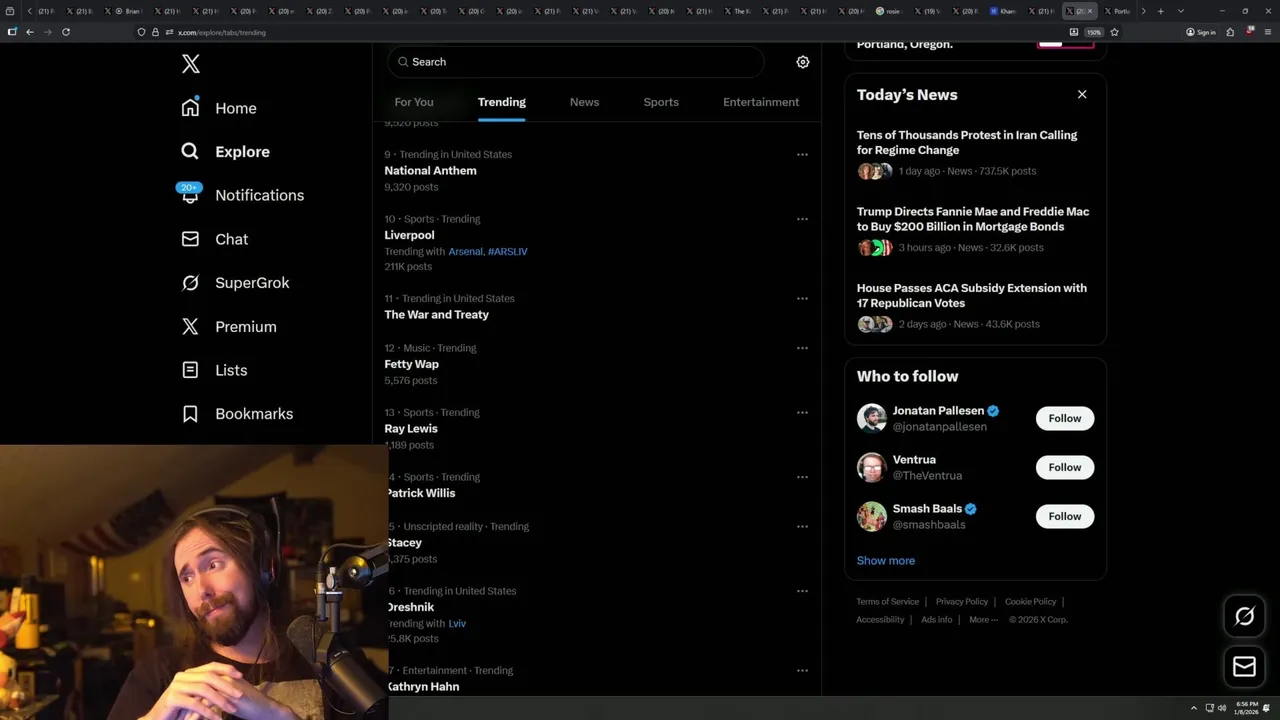Open the Iran protest news story

coord(967,142)
